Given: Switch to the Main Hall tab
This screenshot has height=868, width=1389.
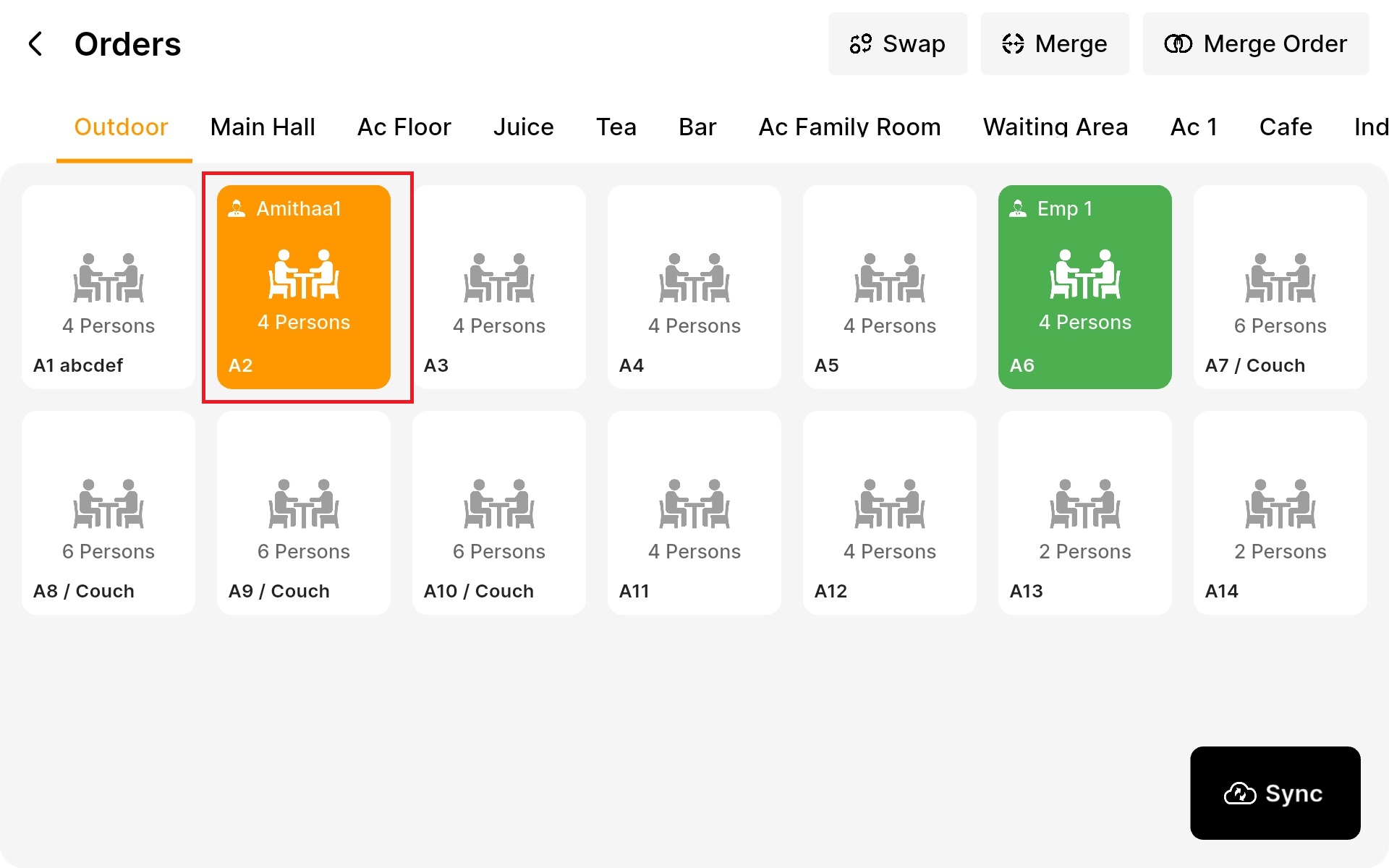Looking at the screenshot, I should pos(263,127).
